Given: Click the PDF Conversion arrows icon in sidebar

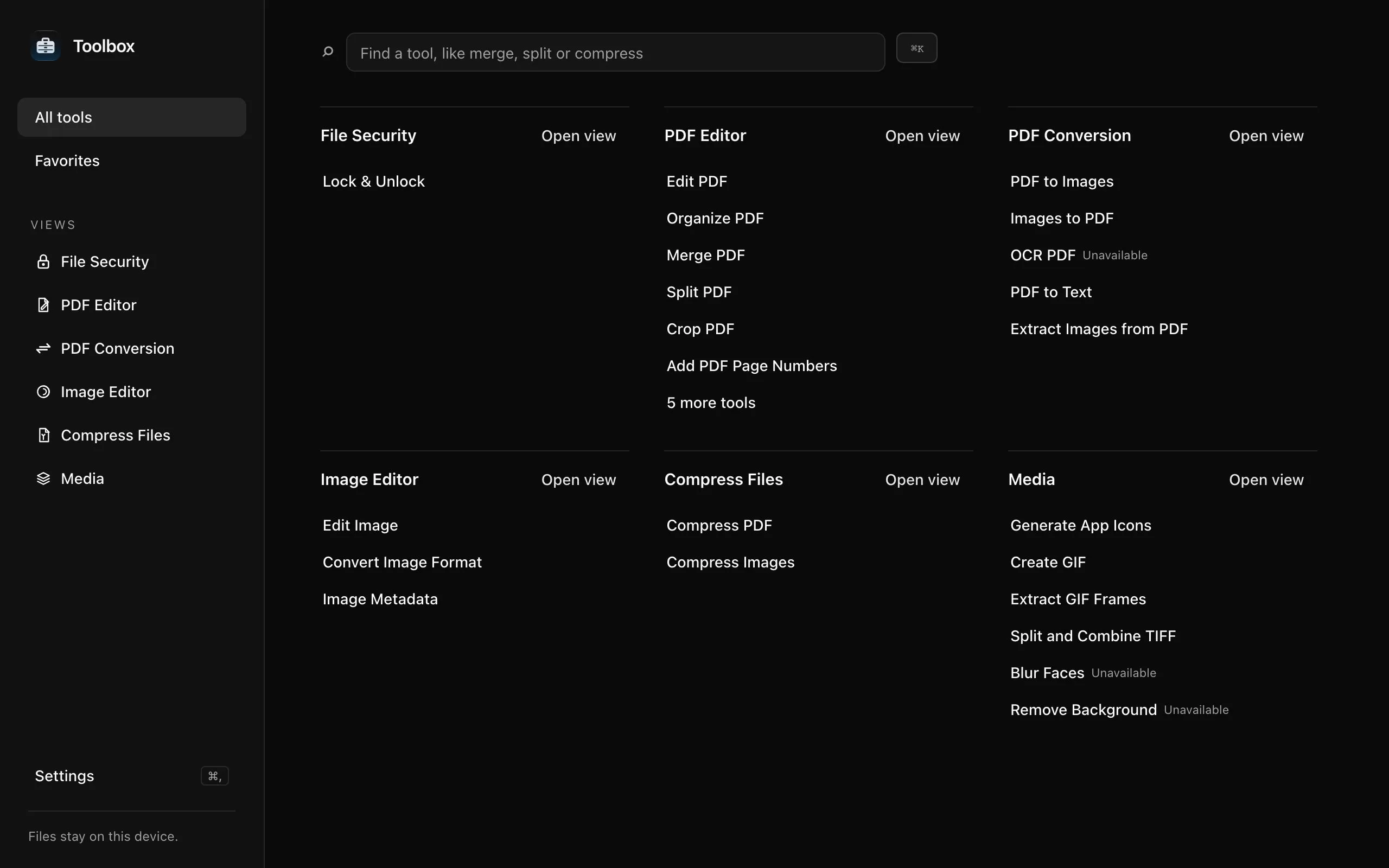Looking at the screenshot, I should (x=43, y=348).
